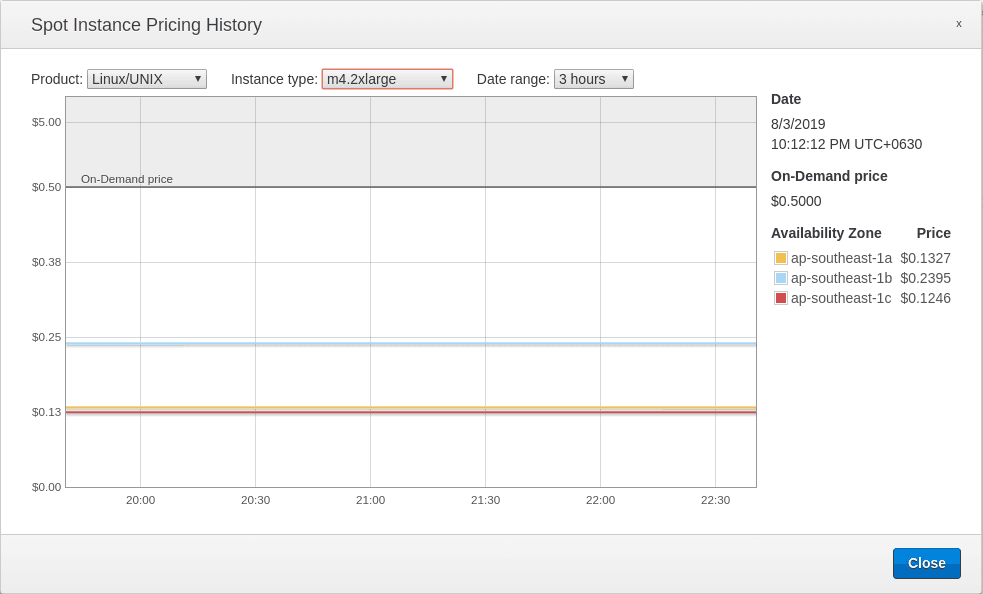The height and width of the screenshot is (594, 983).
Task: Click the Spot Instance Pricing History title
Action: coord(146,25)
